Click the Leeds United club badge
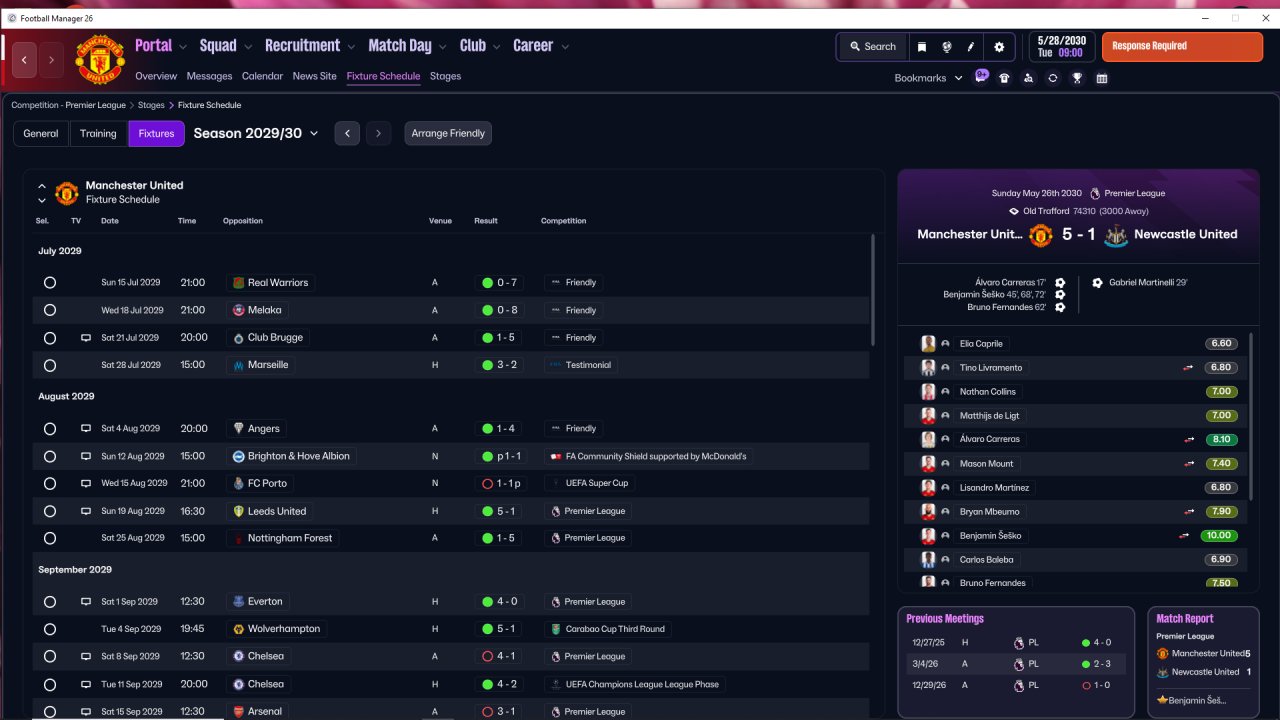Screen dimensions: 1280x720 [x=238, y=511]
